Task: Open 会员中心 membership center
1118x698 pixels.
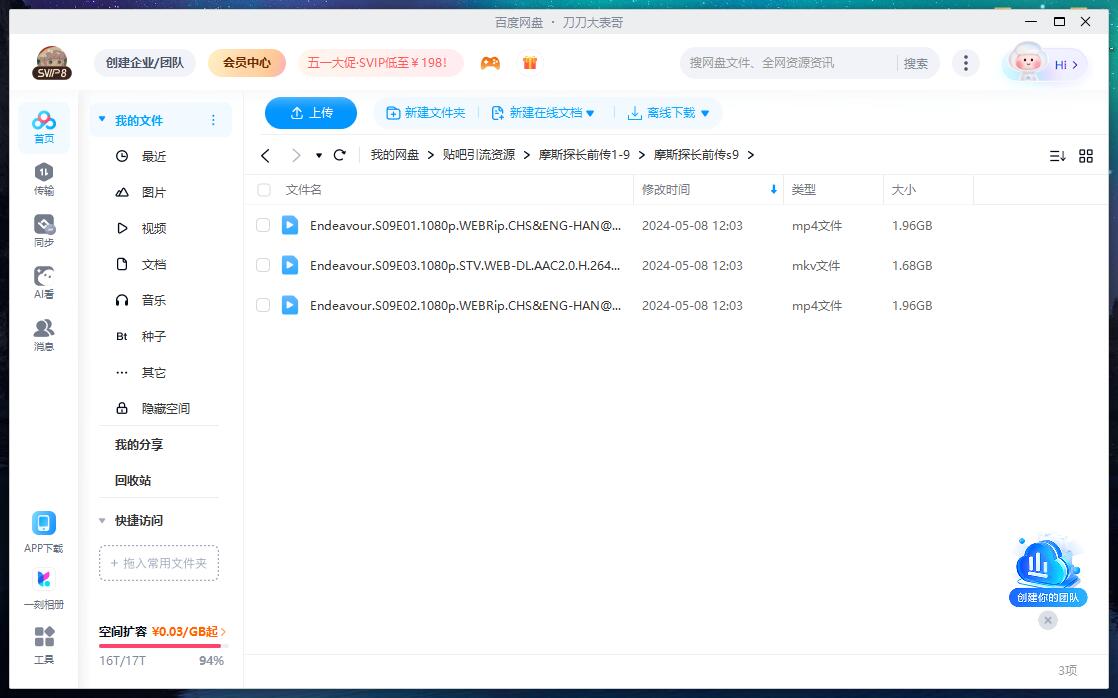Action: click(x=246, y=62)
